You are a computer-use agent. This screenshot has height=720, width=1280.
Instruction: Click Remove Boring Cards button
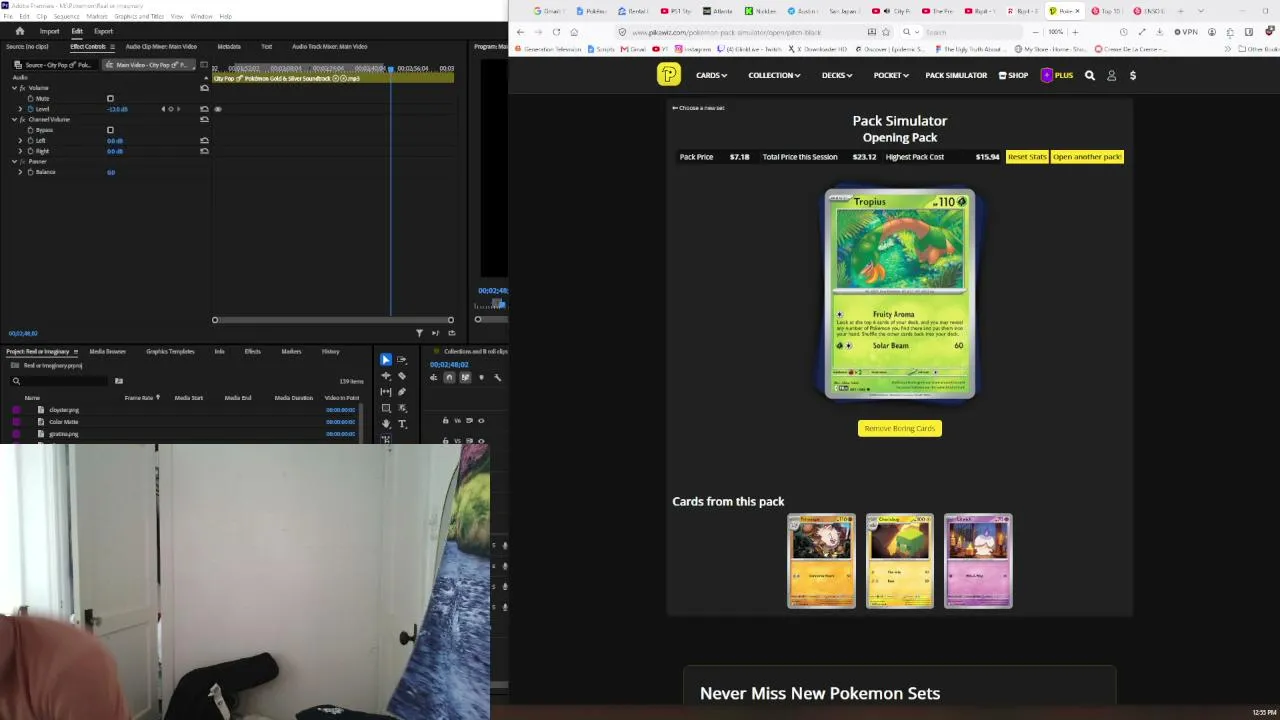900,428
